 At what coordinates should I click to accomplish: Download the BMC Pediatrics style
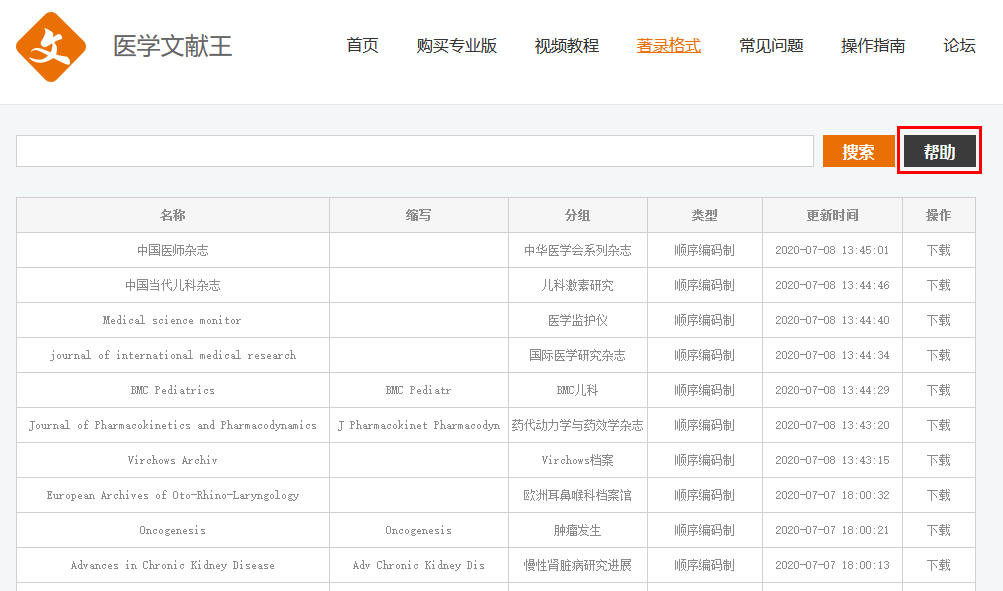point(938,390)
